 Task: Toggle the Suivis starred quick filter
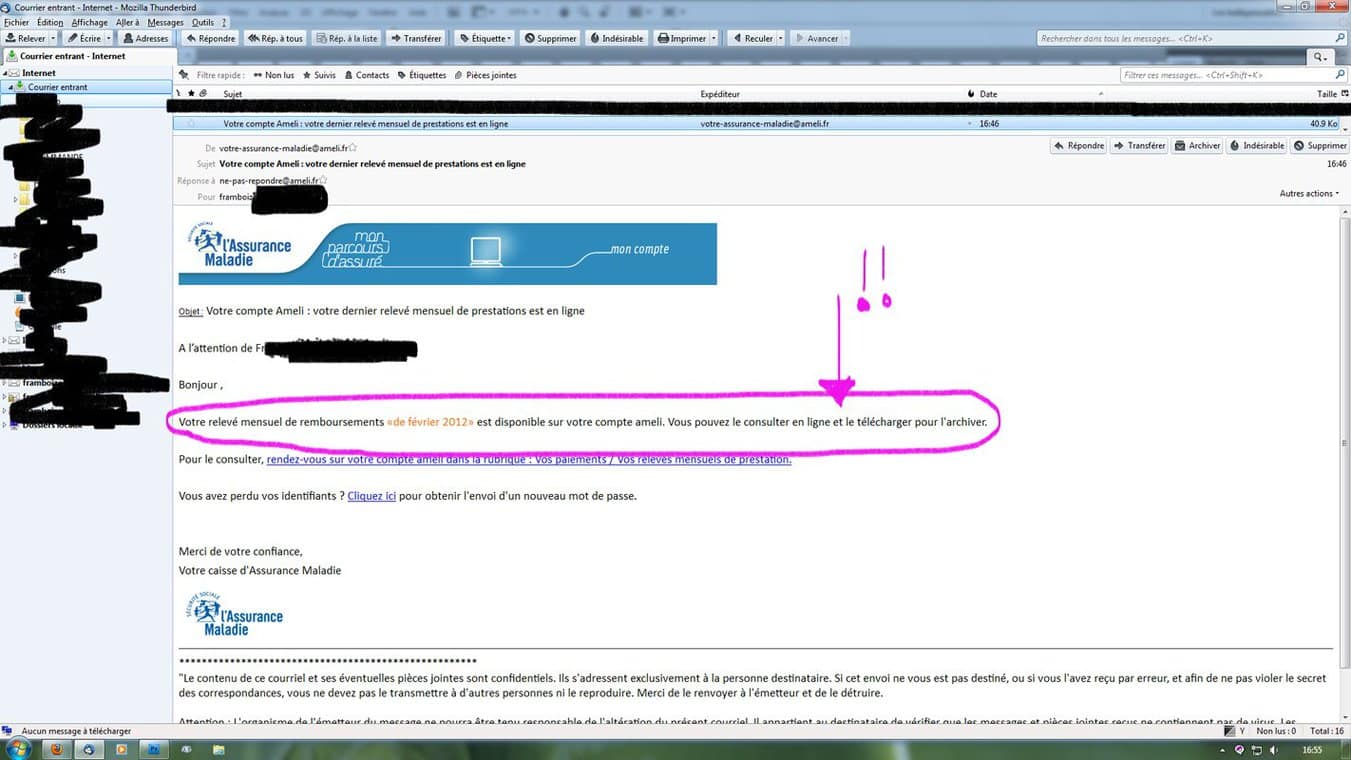(319, 75)
